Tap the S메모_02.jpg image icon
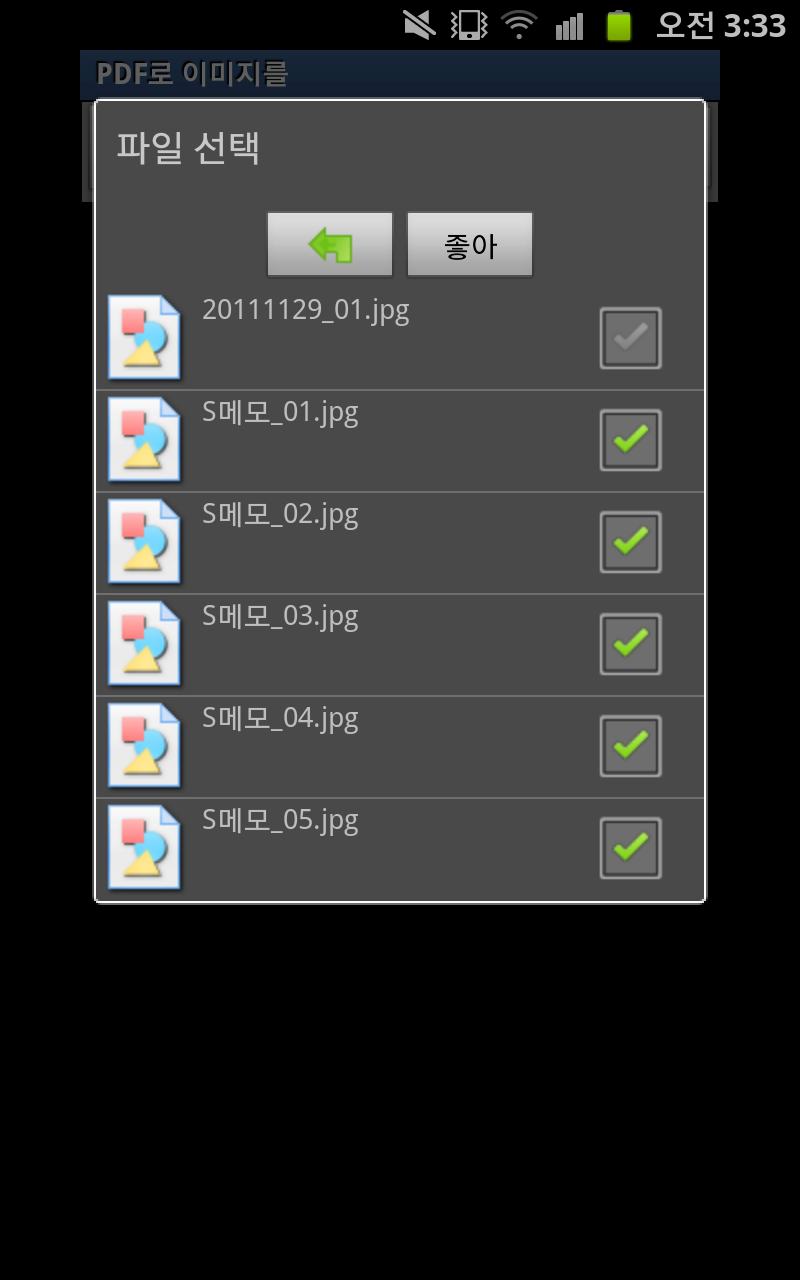Screen dimensions: 800x1280 [x=144, y=541]
